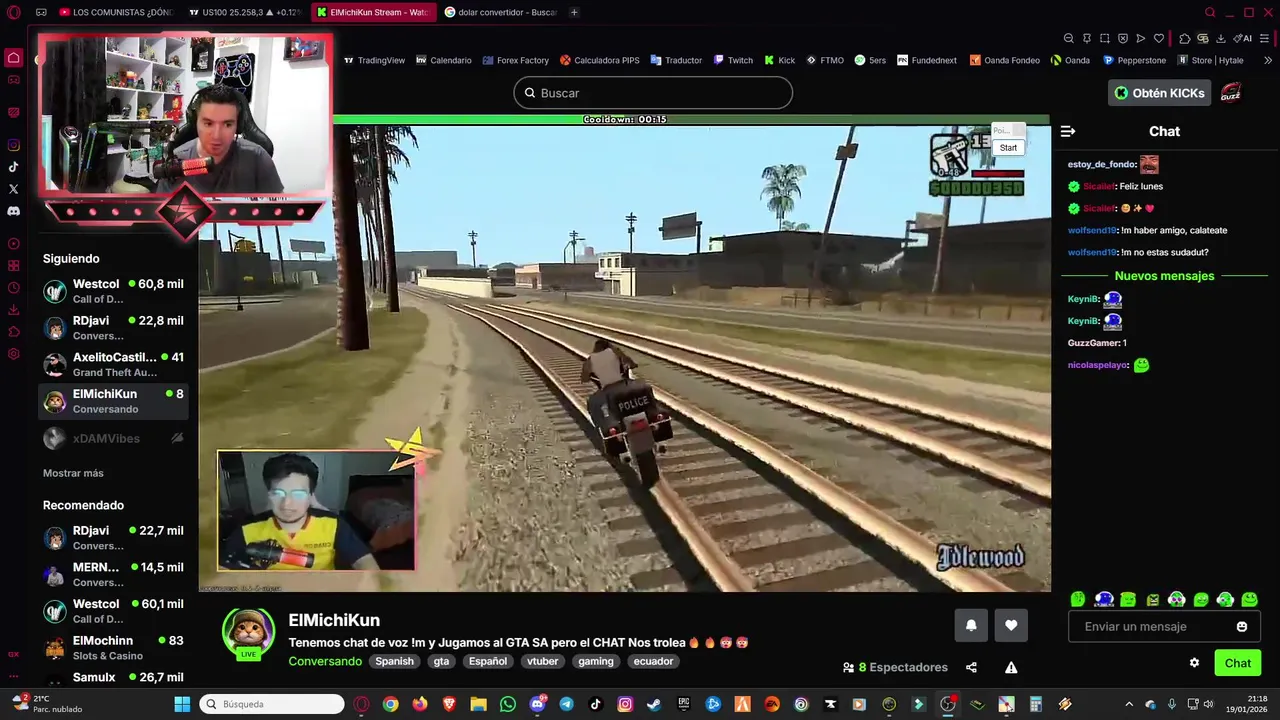Open the Pepperstone bookmark
This screenshot has width=1280, height=720.
tap(1134, 60)
